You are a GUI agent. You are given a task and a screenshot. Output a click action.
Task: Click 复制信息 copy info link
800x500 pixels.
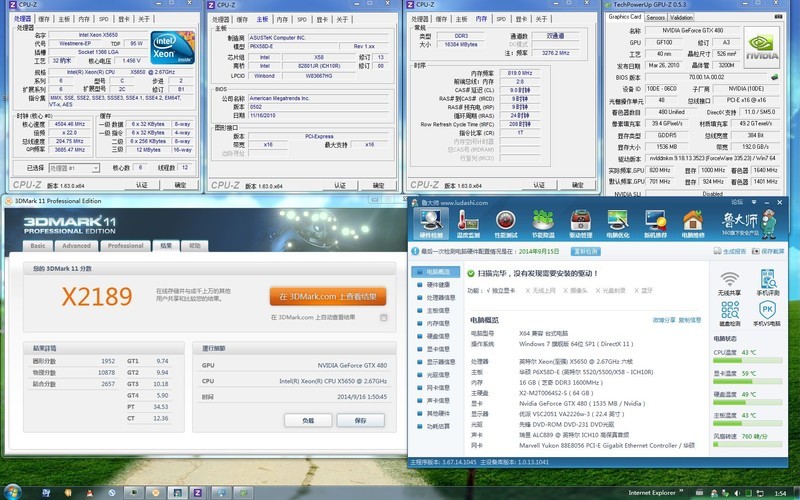690,320
